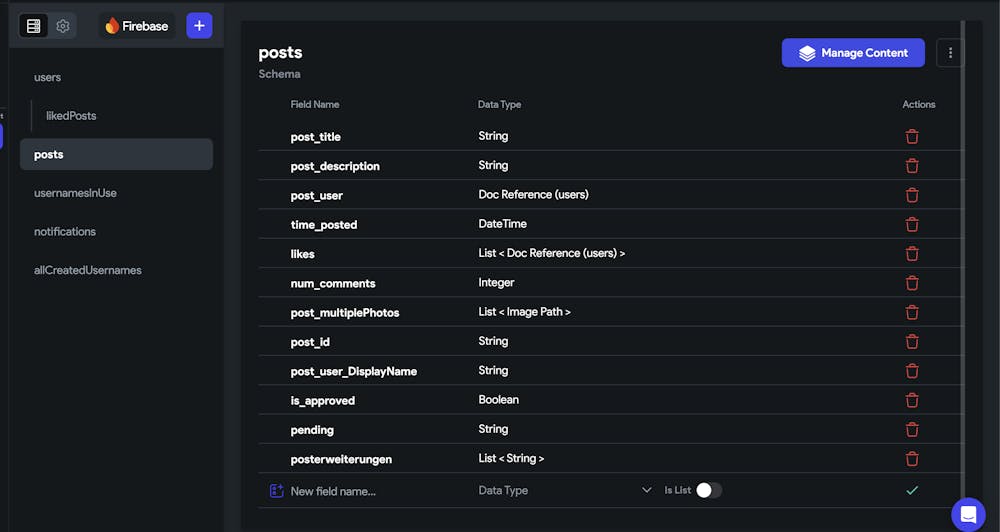
Task: Delete the post_user field
Action: tap(912, 195)
